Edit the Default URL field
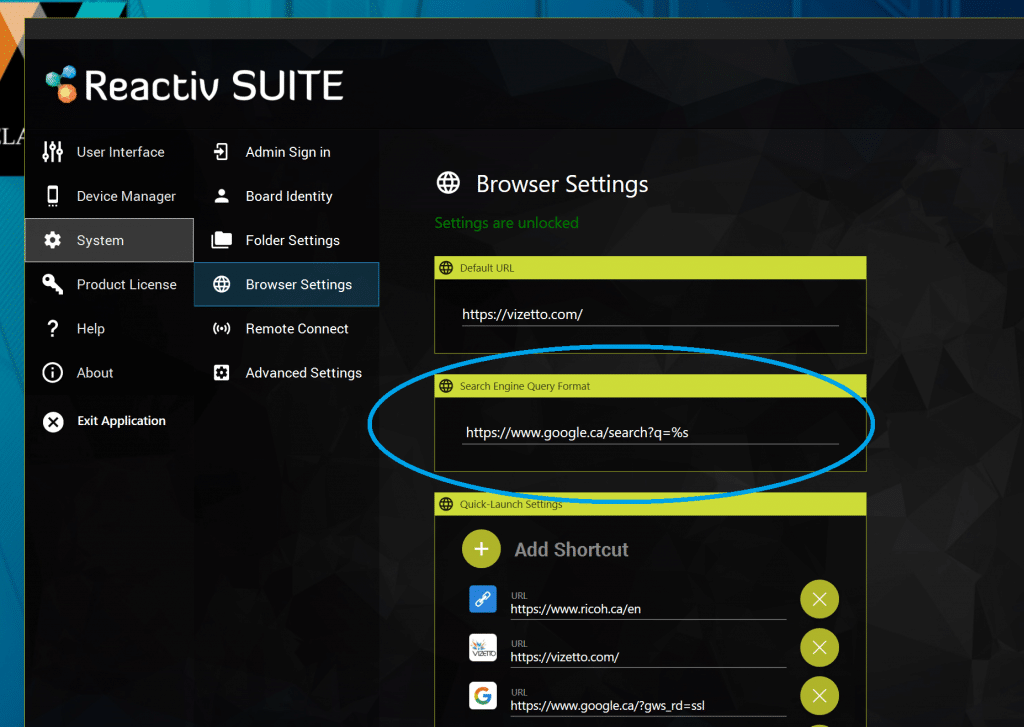This screenshot has height=727, width=1024. click(650, 315)
